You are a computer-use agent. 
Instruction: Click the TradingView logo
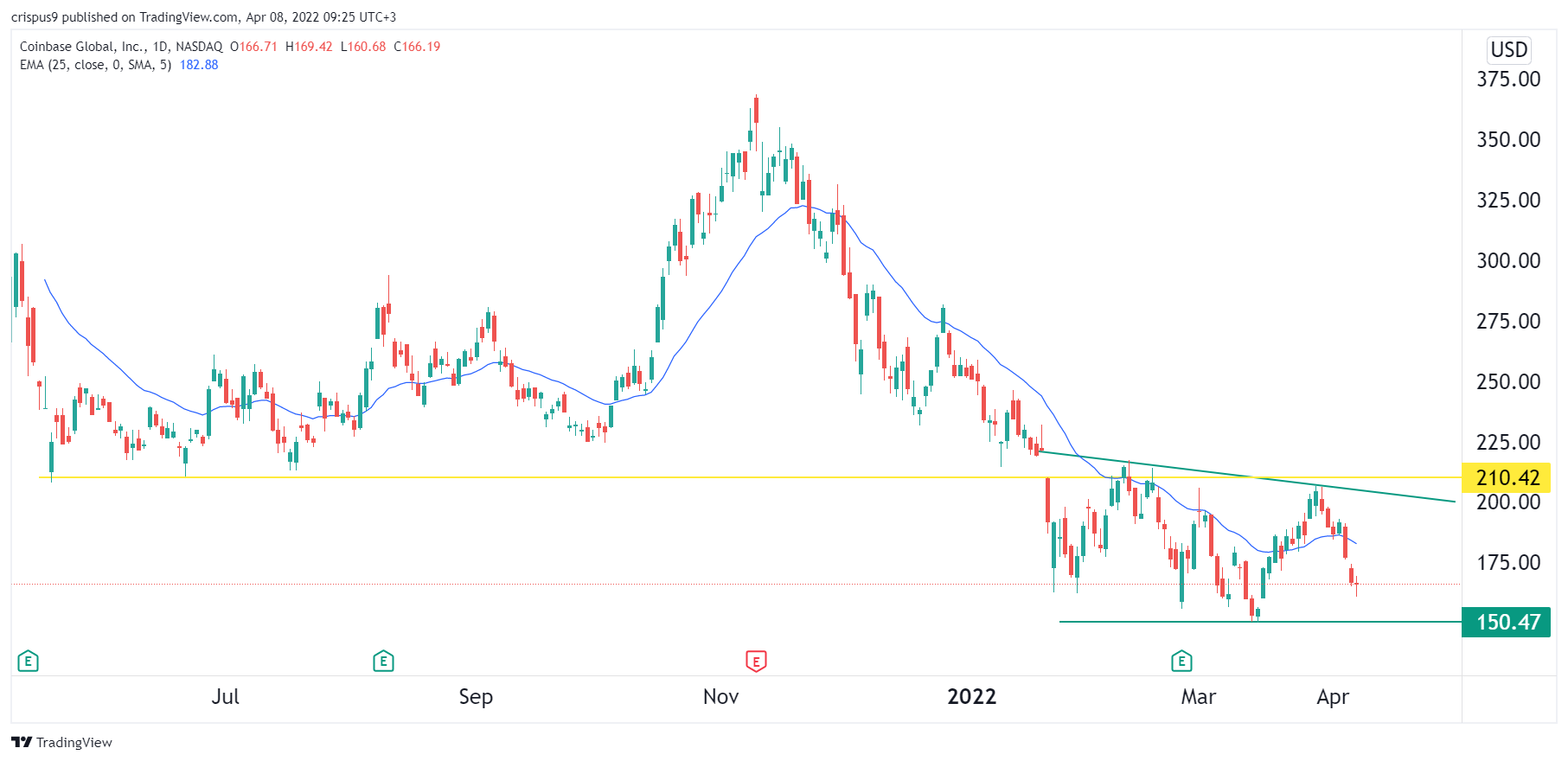62,742
